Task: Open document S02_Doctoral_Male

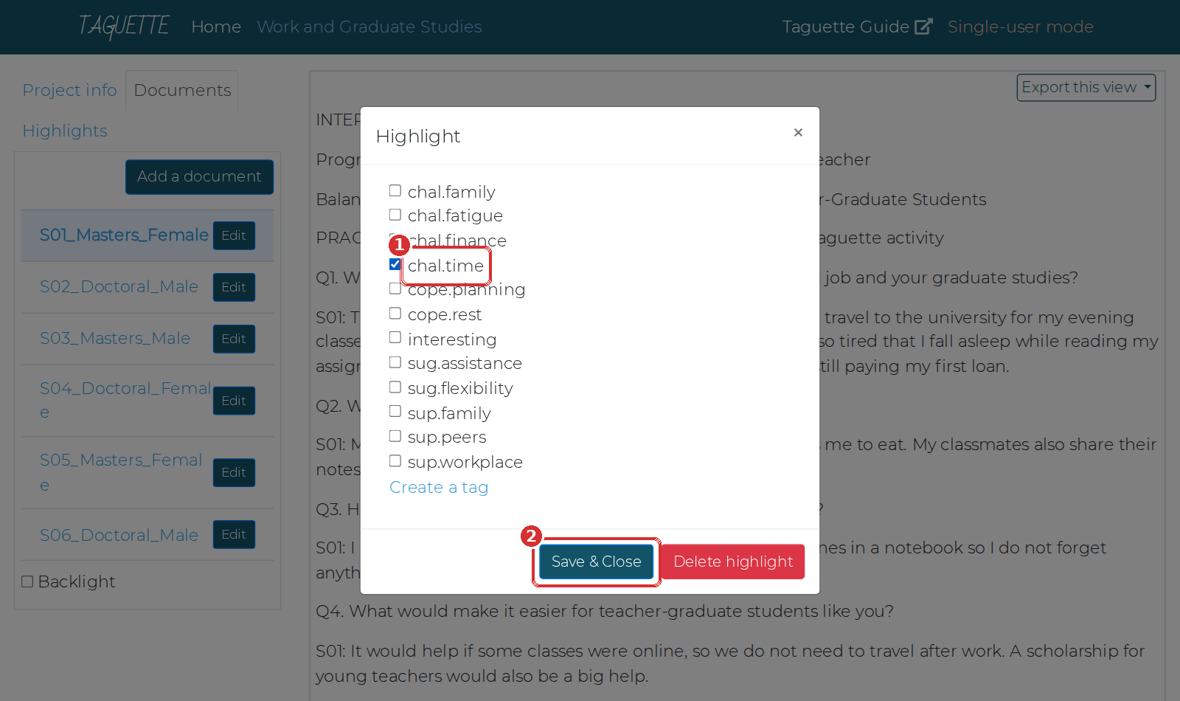Action: pyautogui.click(x=119, y=287)
